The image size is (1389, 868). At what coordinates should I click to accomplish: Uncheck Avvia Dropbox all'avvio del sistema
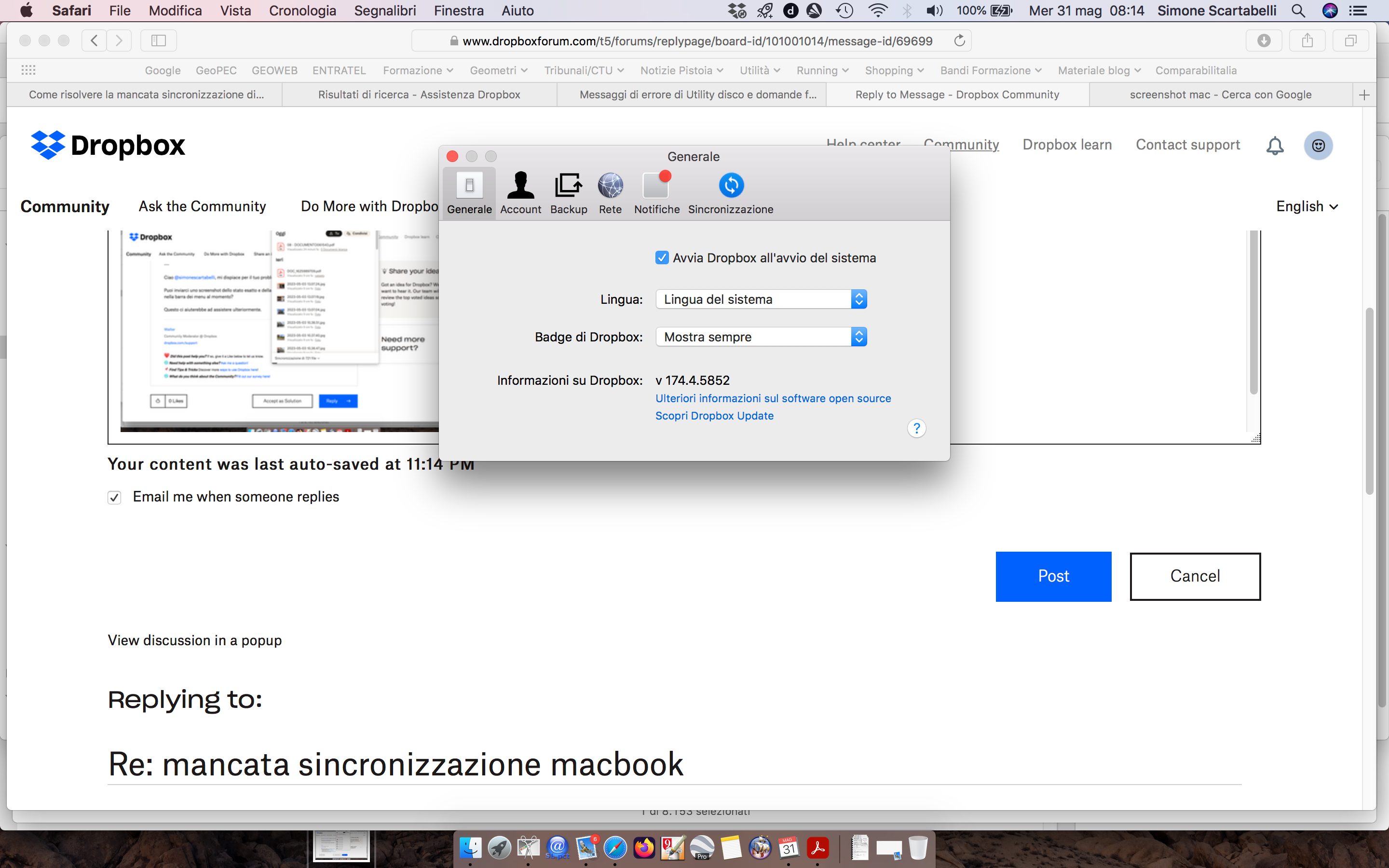pyautogui.click(x=662, y=258)
